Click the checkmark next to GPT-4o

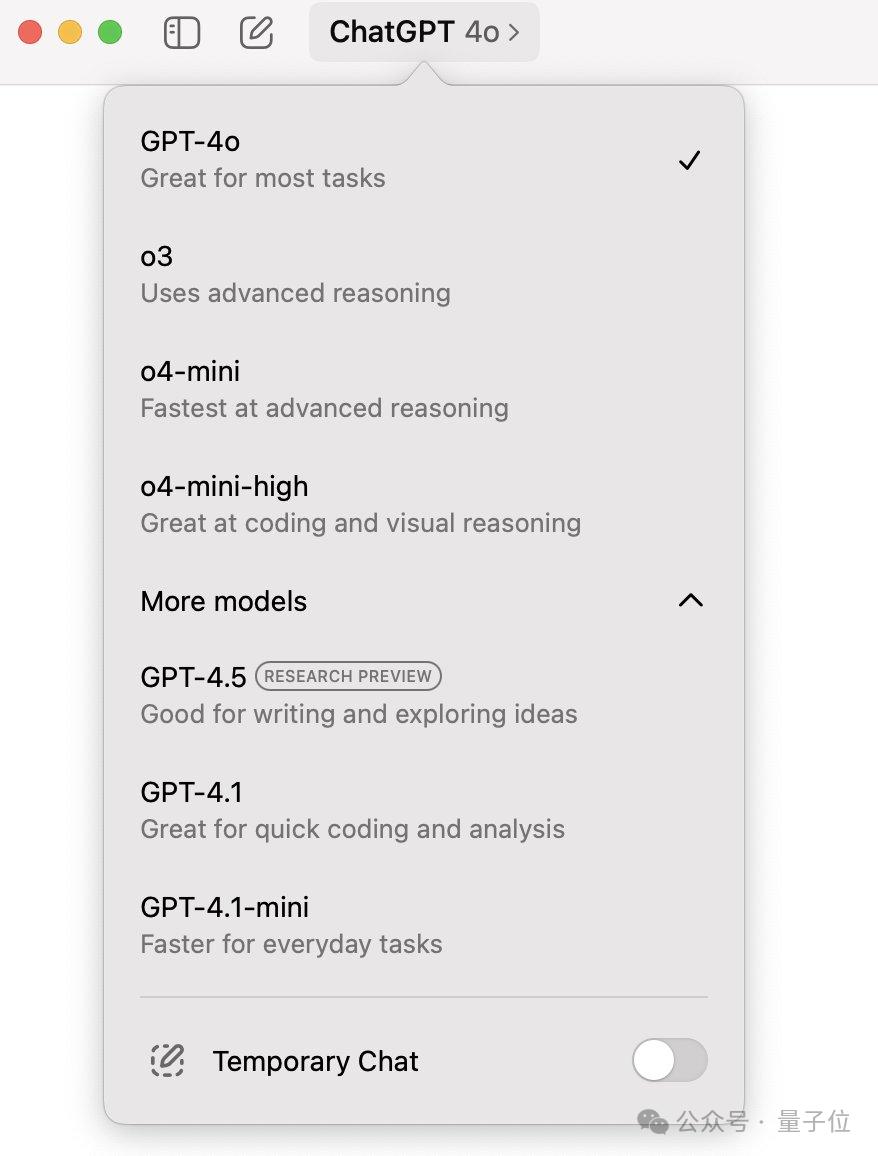pyautogui.click(x=689, y=160)
